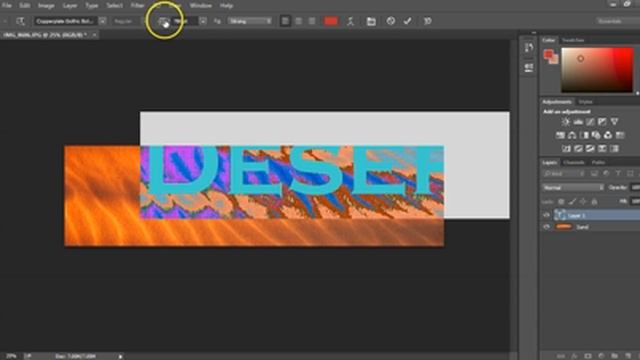Switch to the Styles tab

[585, 102]
